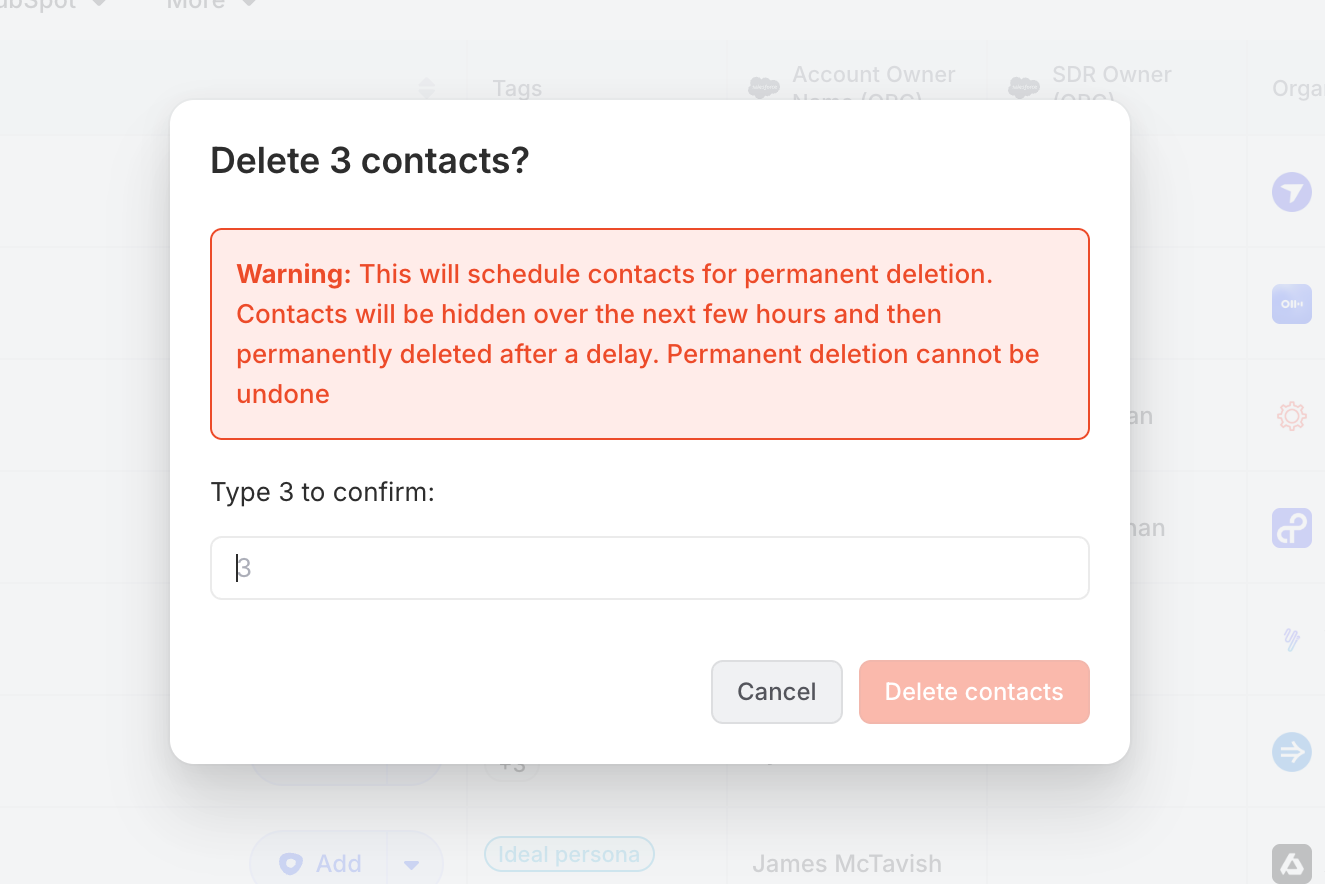The height and width of the screenshot is (884, 1325).
Task: Click the Cancel button in the dialog
Action: 776,692
